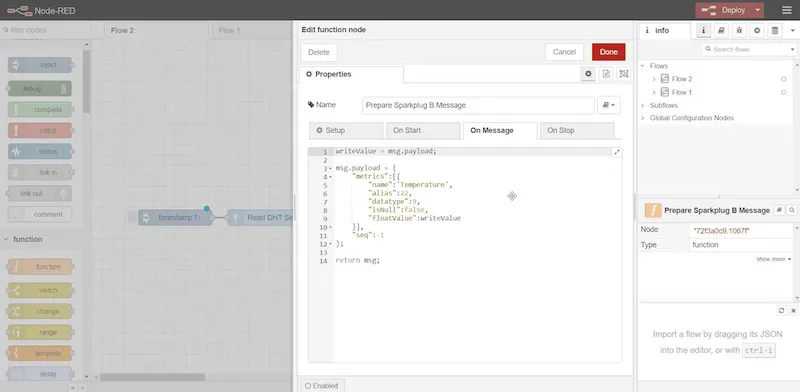Open the name library dropdown button
The width and height of the screenshot is (800, 392).
point(609,105)
